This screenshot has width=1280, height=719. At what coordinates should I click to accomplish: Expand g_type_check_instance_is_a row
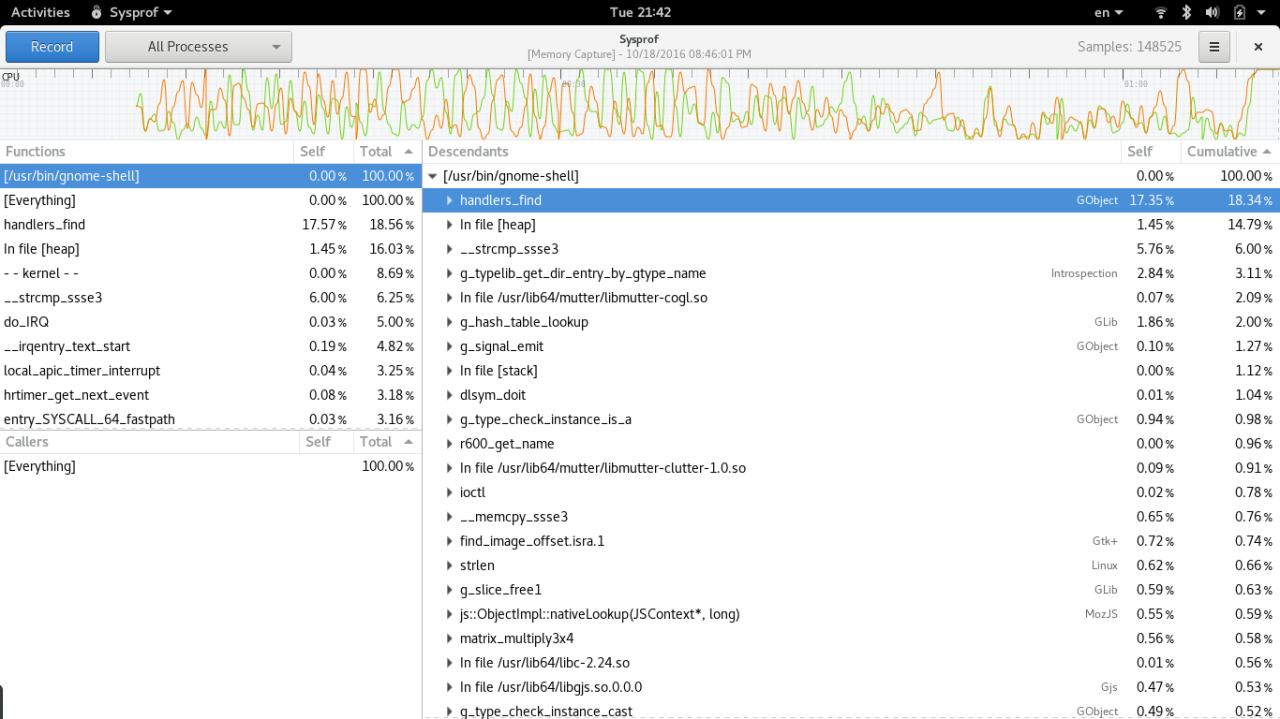pyautogui.click(x=449, y=419)
